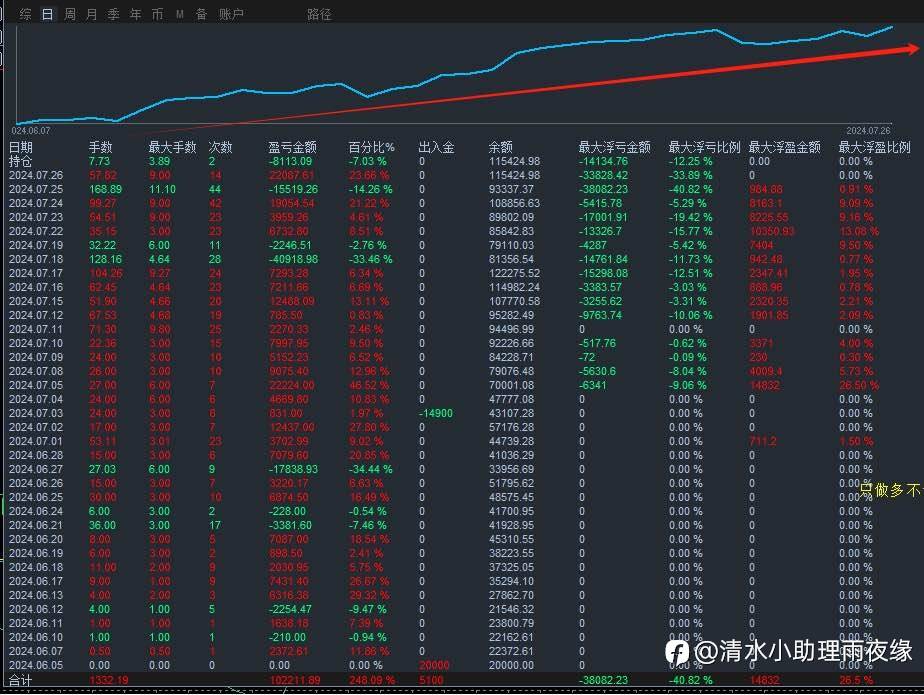This screenshot has width=924, height=695.
Task: Select the 2024.06.21 date row
Action: (x=36, y=525)
